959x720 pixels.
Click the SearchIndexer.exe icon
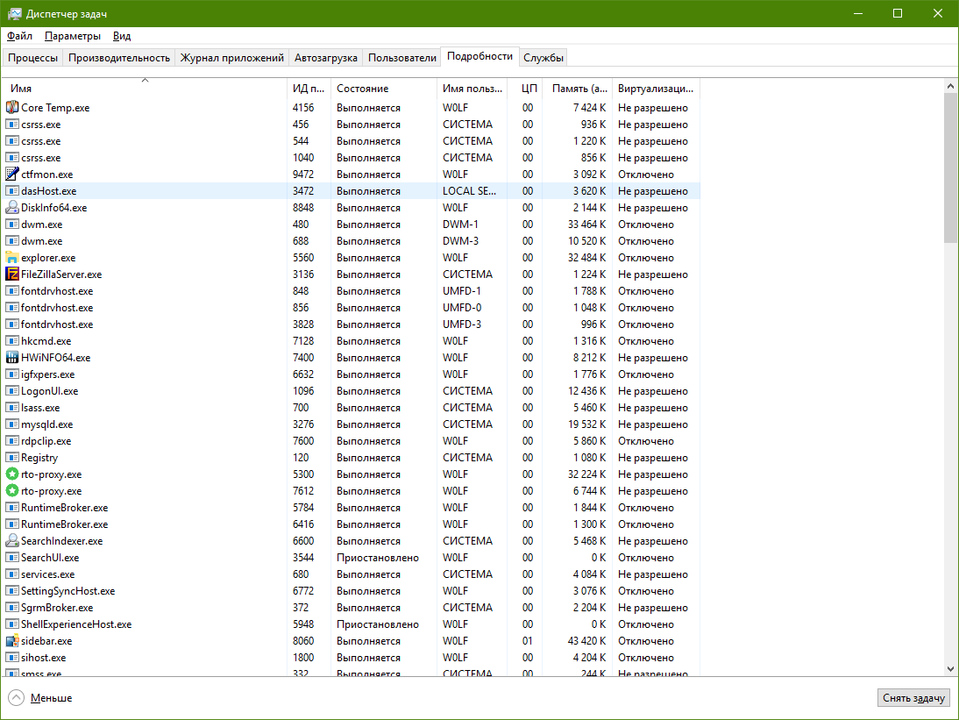[12, 541]
